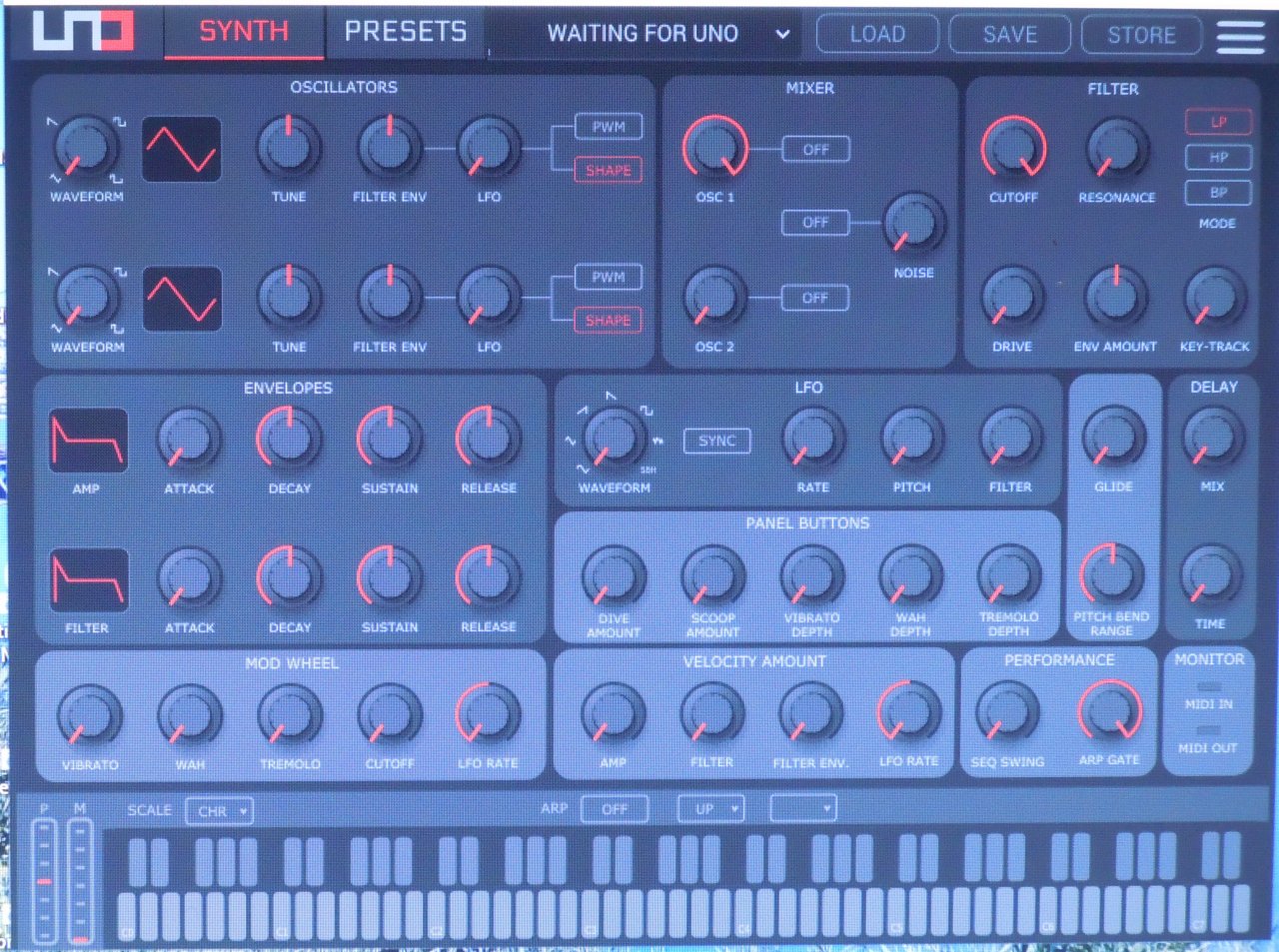Click the mod wheel VIBRATO knob

click(90, 716)
